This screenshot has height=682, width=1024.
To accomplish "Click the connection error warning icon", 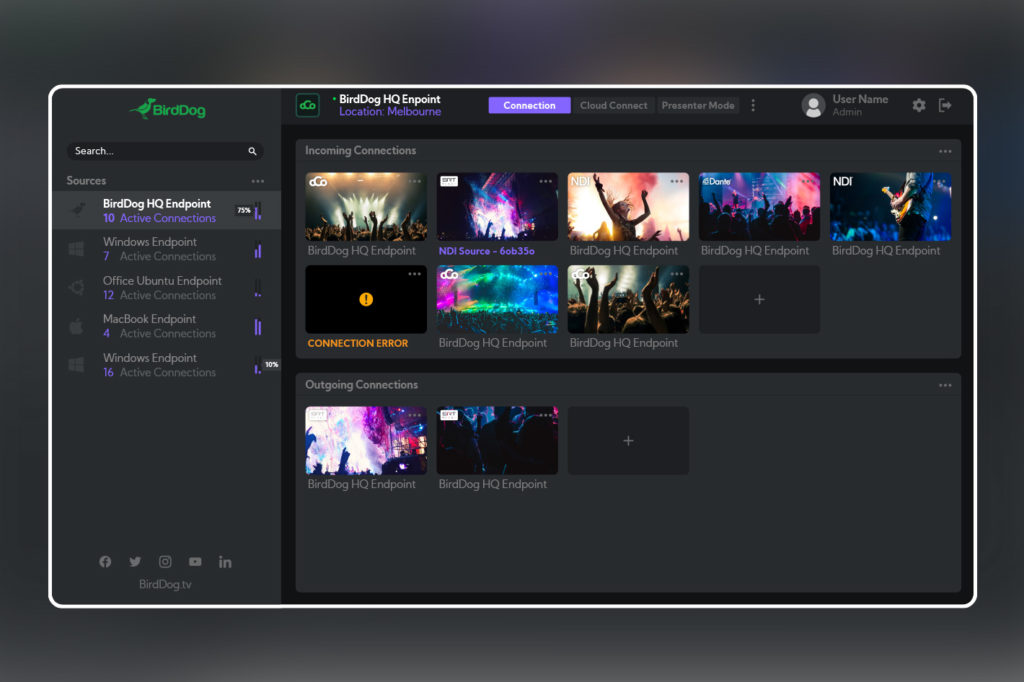I will 366,299.
